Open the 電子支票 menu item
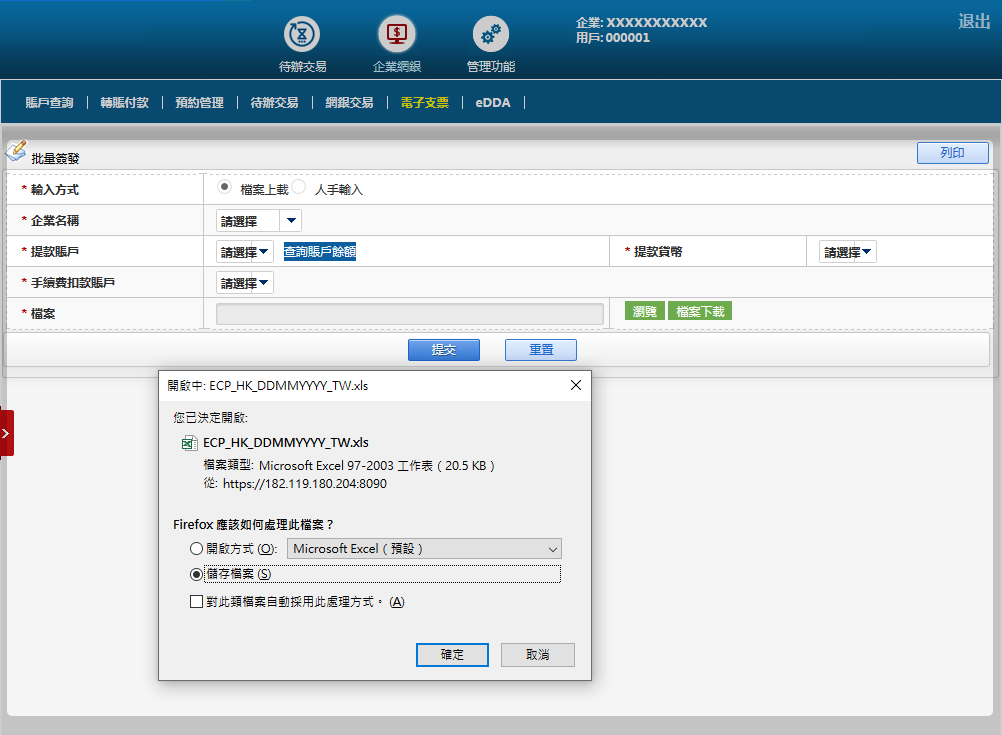The height and width of the screenshot is (735, 1002). tap(424, 103)
